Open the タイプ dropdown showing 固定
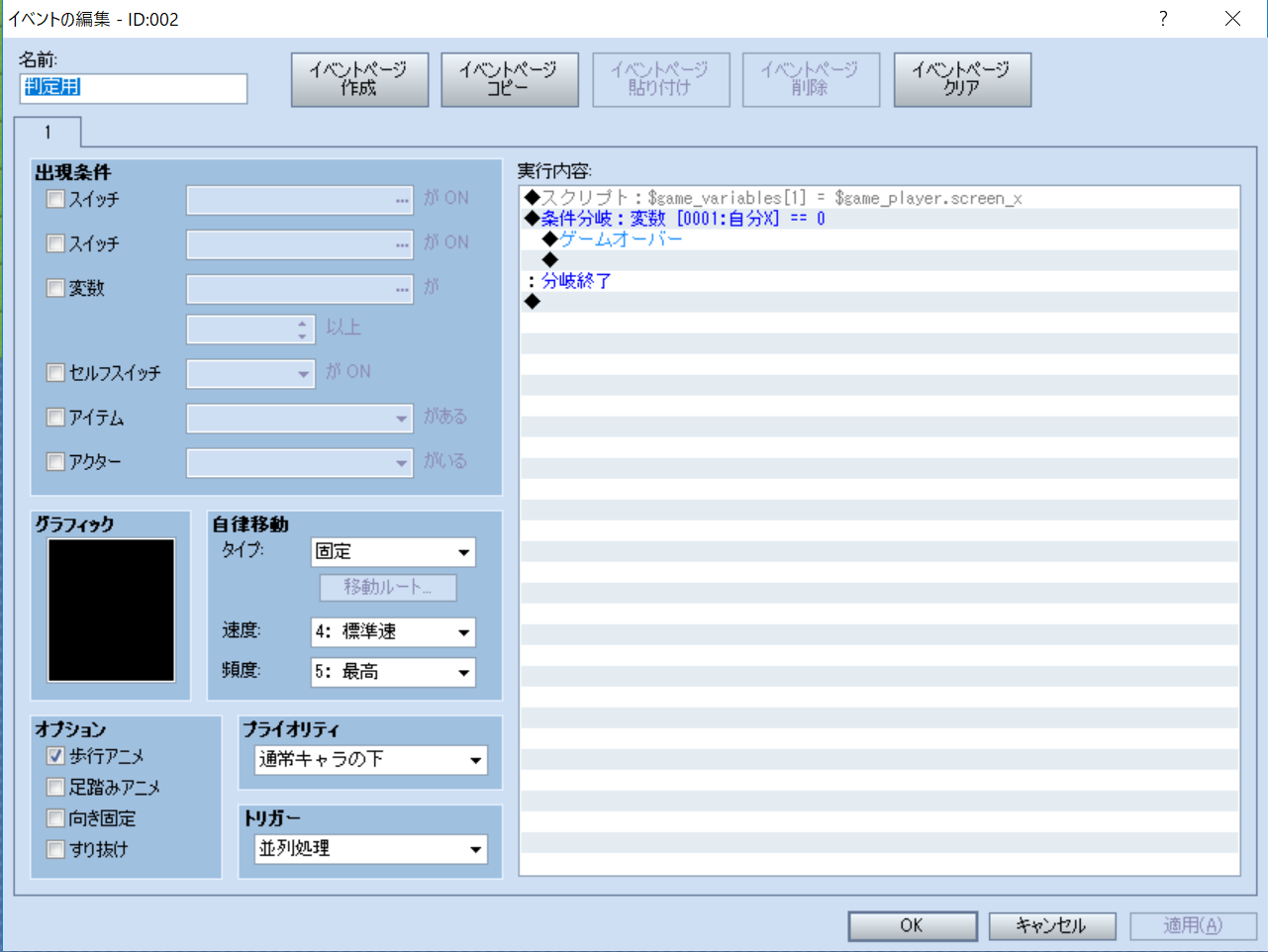This screenshot has height=952, width=1268. tap(393, 552)
